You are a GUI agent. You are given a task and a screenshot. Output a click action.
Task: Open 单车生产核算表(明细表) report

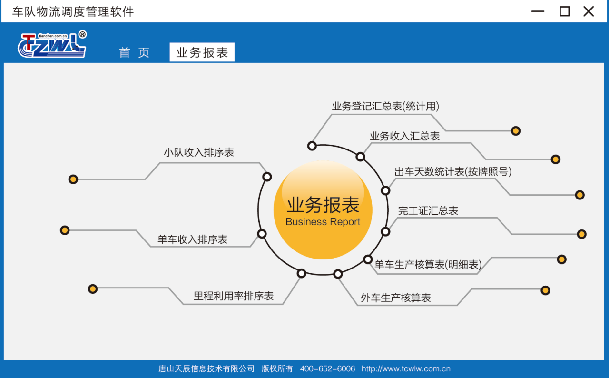click(428, 264)
